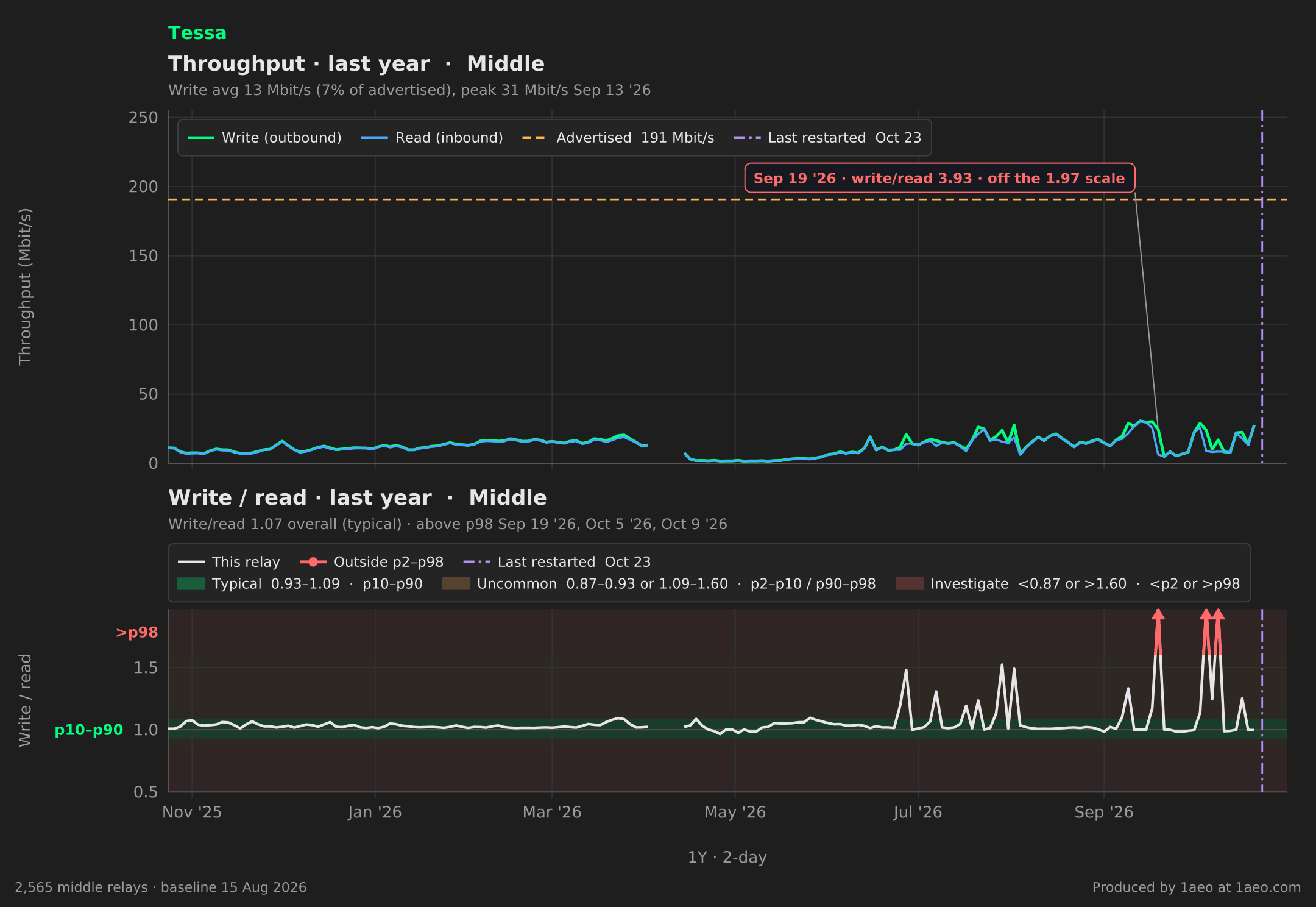This screenshot has height=907, width=1316.
Task: Click the 250 tick on the throughput axis
Action: pos(143,118)
